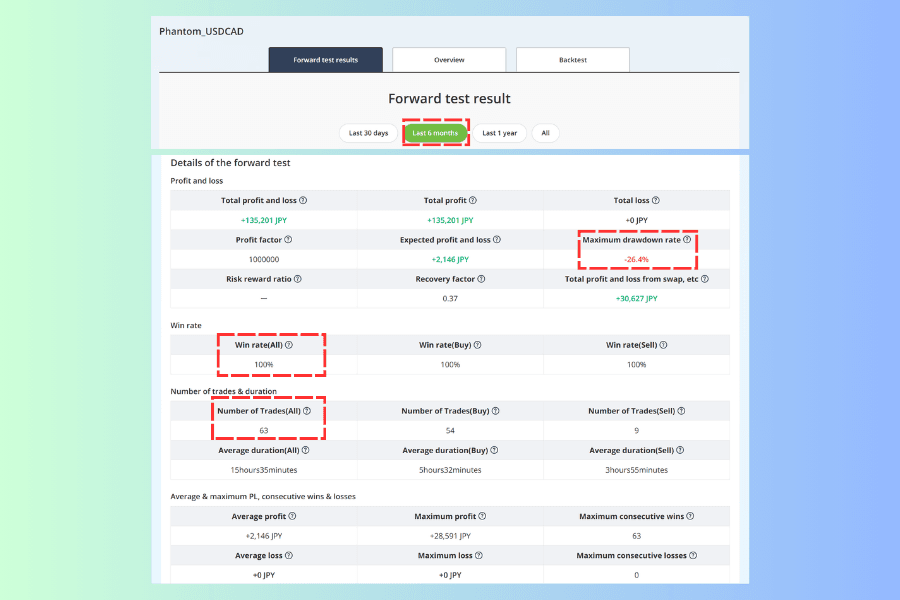
Task: Click help icon beside Win rate(Sell)
Action: (664, 345)
